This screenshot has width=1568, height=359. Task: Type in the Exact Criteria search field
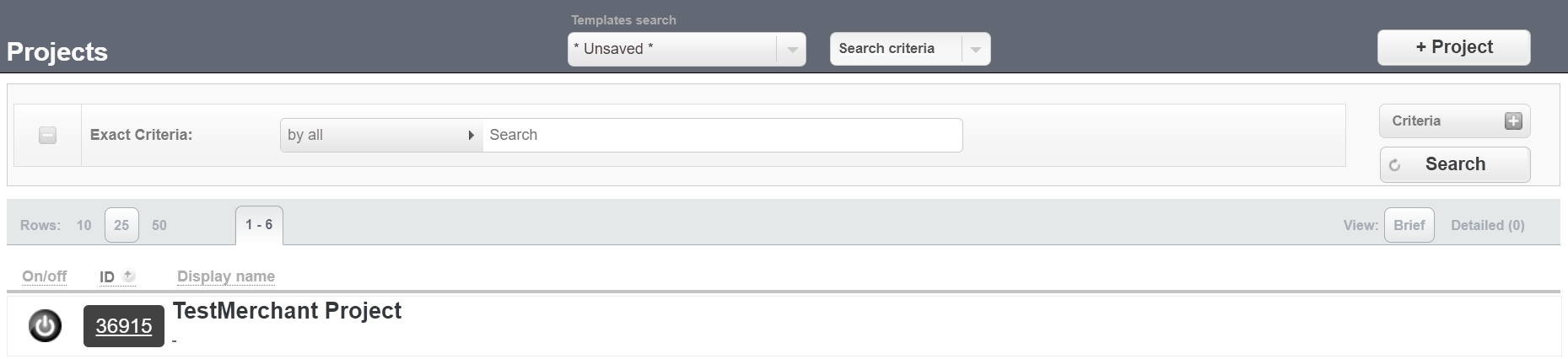pos(722,136)
